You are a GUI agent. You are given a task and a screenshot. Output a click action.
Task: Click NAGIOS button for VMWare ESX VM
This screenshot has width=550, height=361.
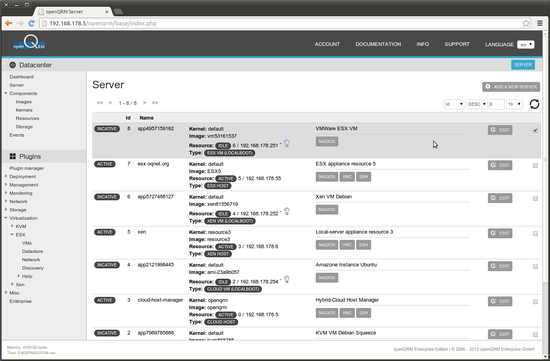(x=327, y=141)
